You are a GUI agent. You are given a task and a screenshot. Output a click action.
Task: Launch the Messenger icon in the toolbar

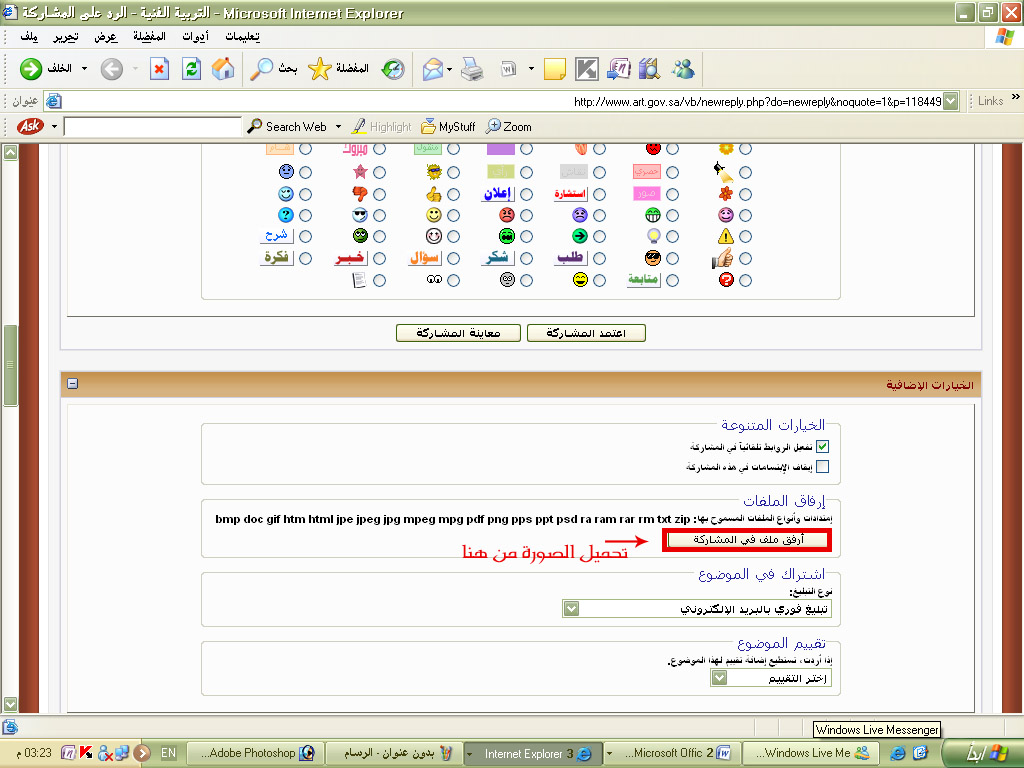(684, 69)
